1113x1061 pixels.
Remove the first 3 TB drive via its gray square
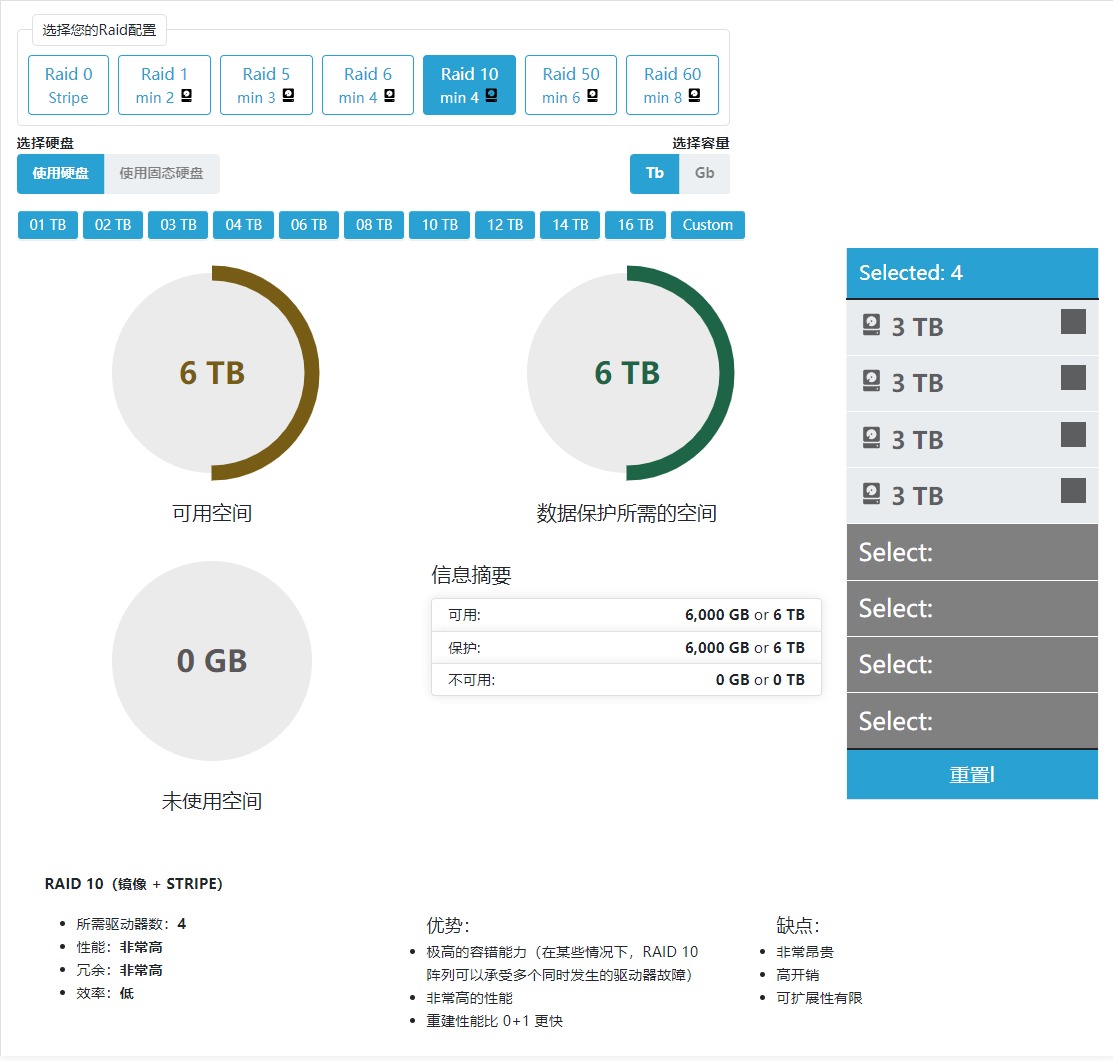coord(1073,321)
